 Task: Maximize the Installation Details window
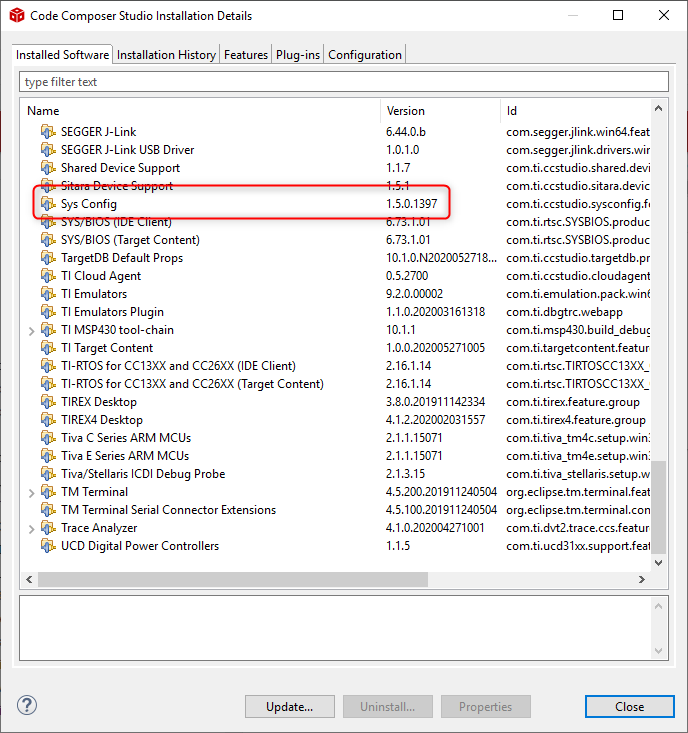pos(618,15)
